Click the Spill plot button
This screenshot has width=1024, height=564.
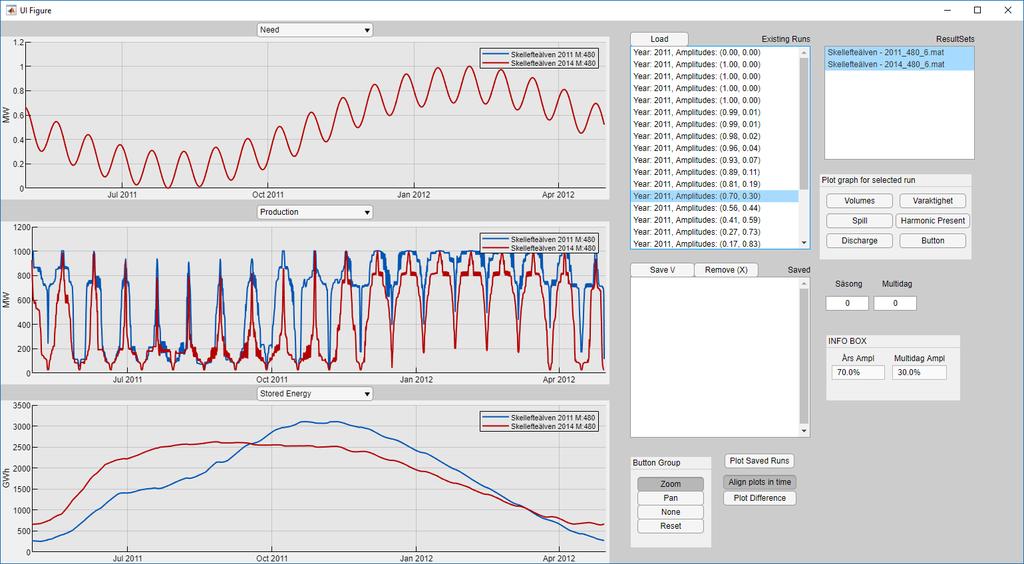click(x=859, y=221)
